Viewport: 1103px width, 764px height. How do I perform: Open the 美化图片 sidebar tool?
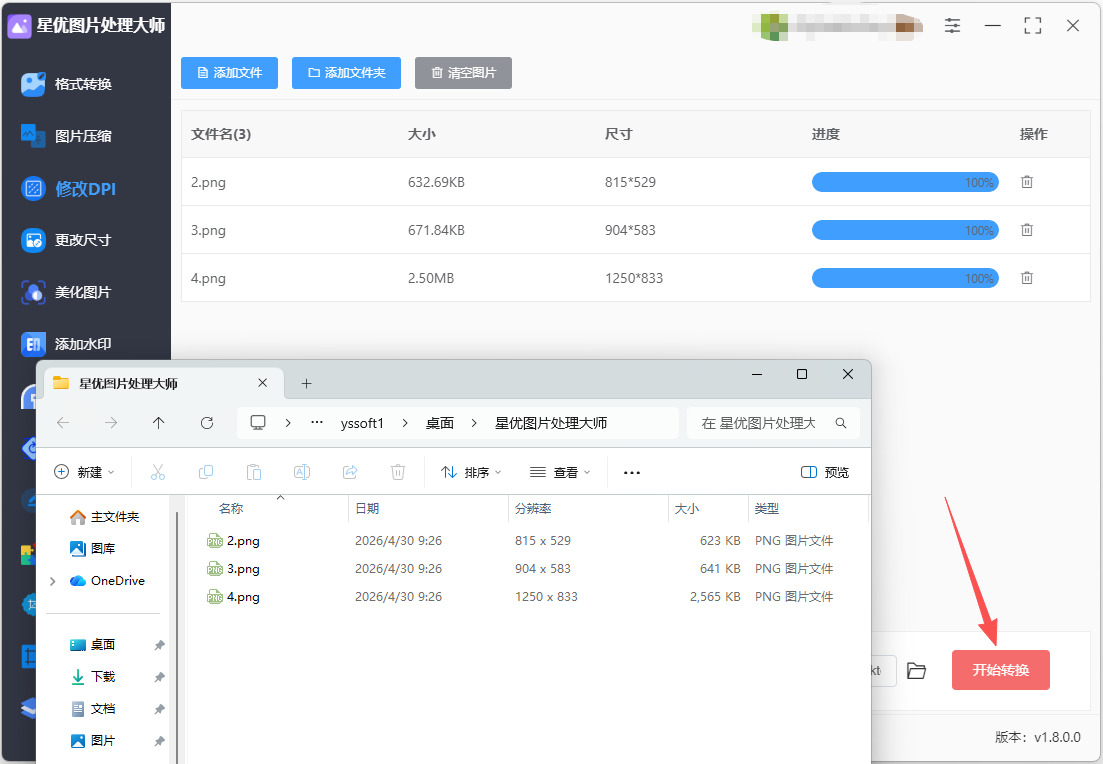click(x=67, y=292)
